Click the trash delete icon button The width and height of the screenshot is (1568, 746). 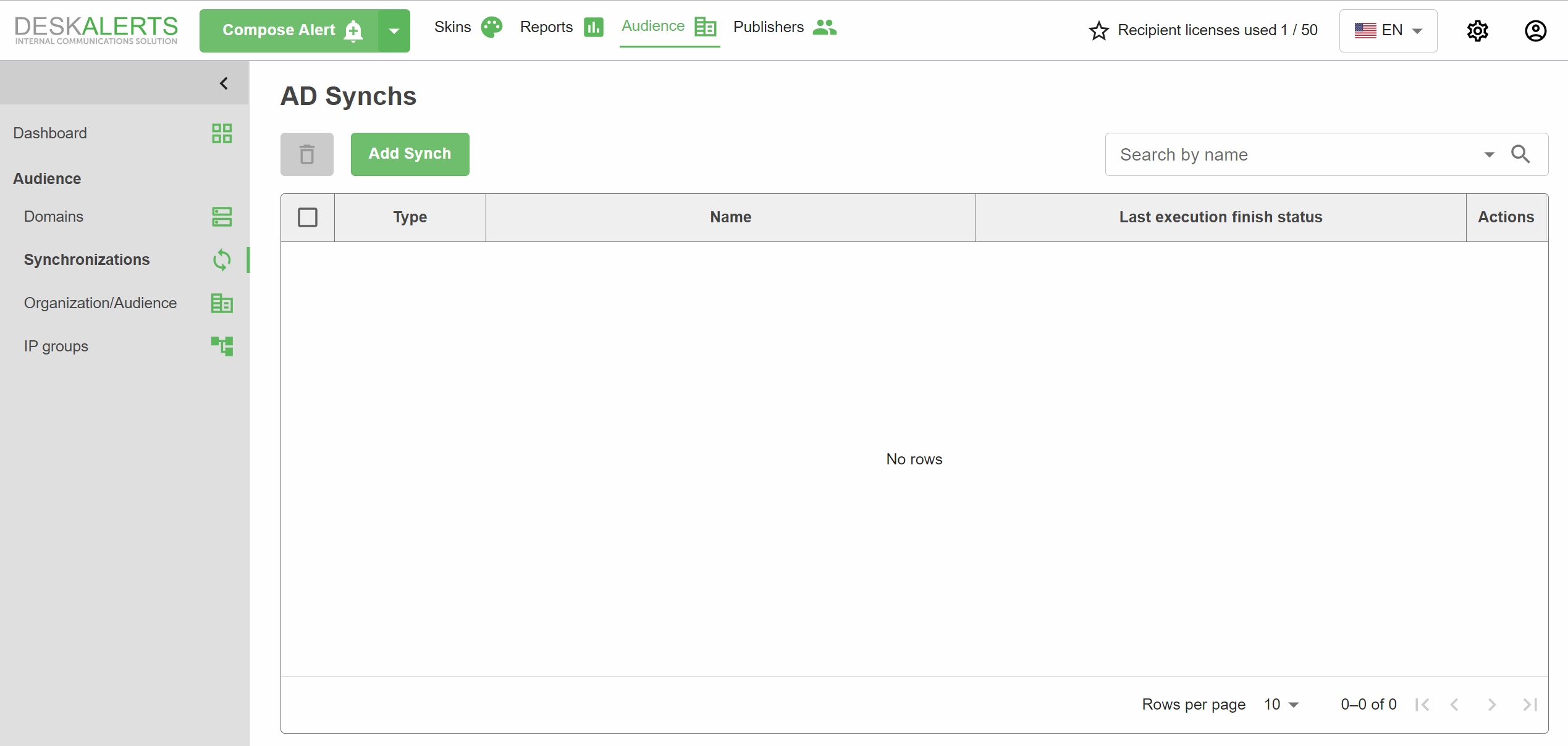coord(307,154)
